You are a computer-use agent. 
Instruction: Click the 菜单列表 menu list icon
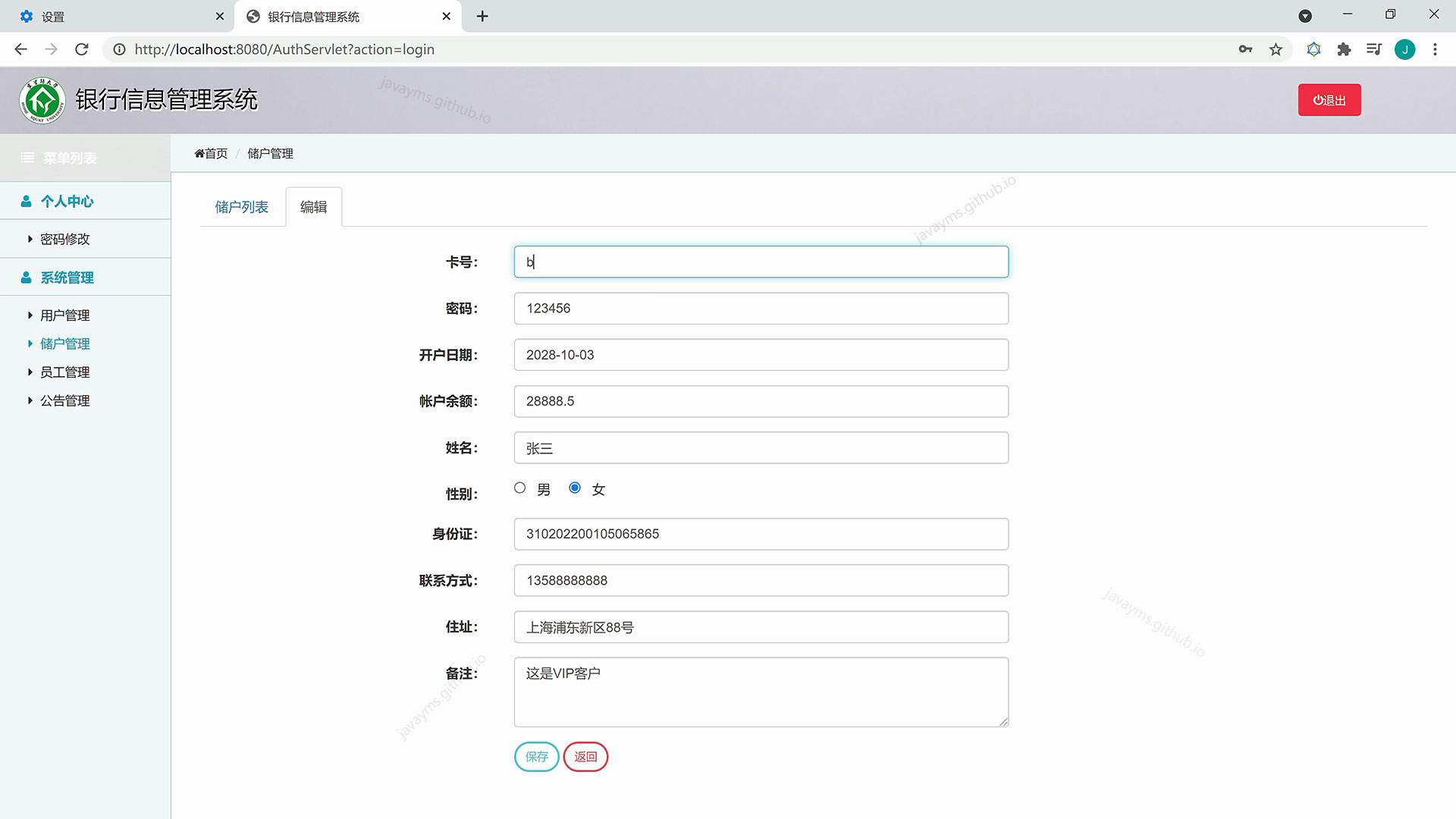tap(27, 158)
